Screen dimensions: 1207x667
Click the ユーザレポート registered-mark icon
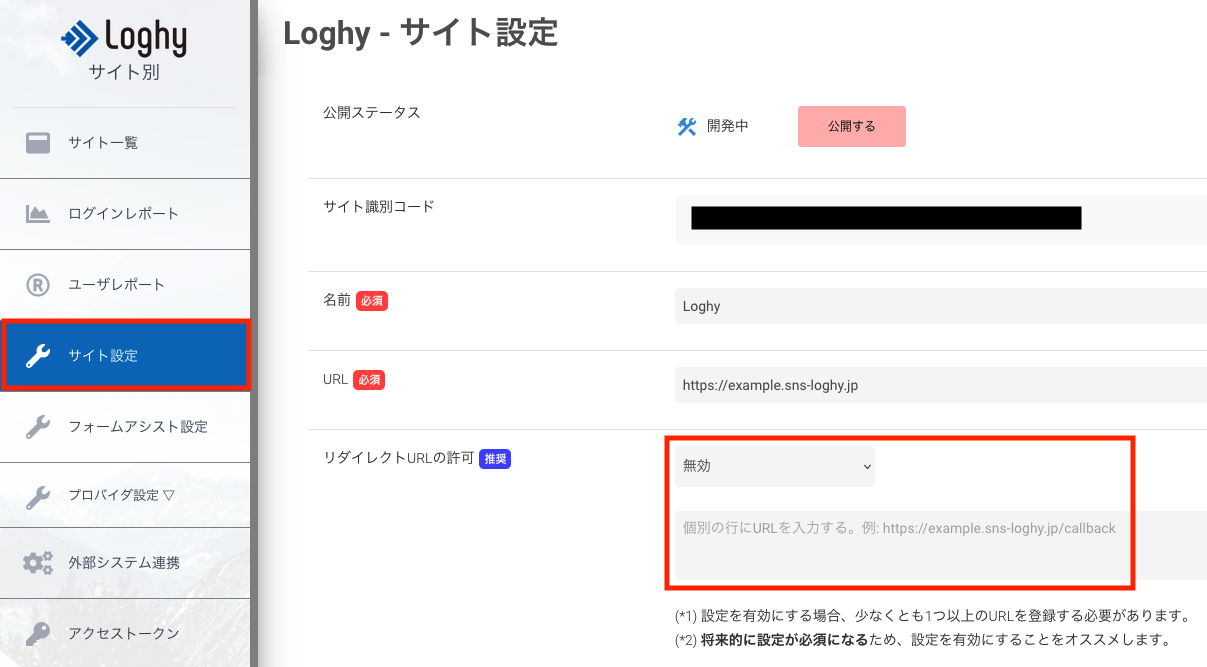tap(38, 285)
